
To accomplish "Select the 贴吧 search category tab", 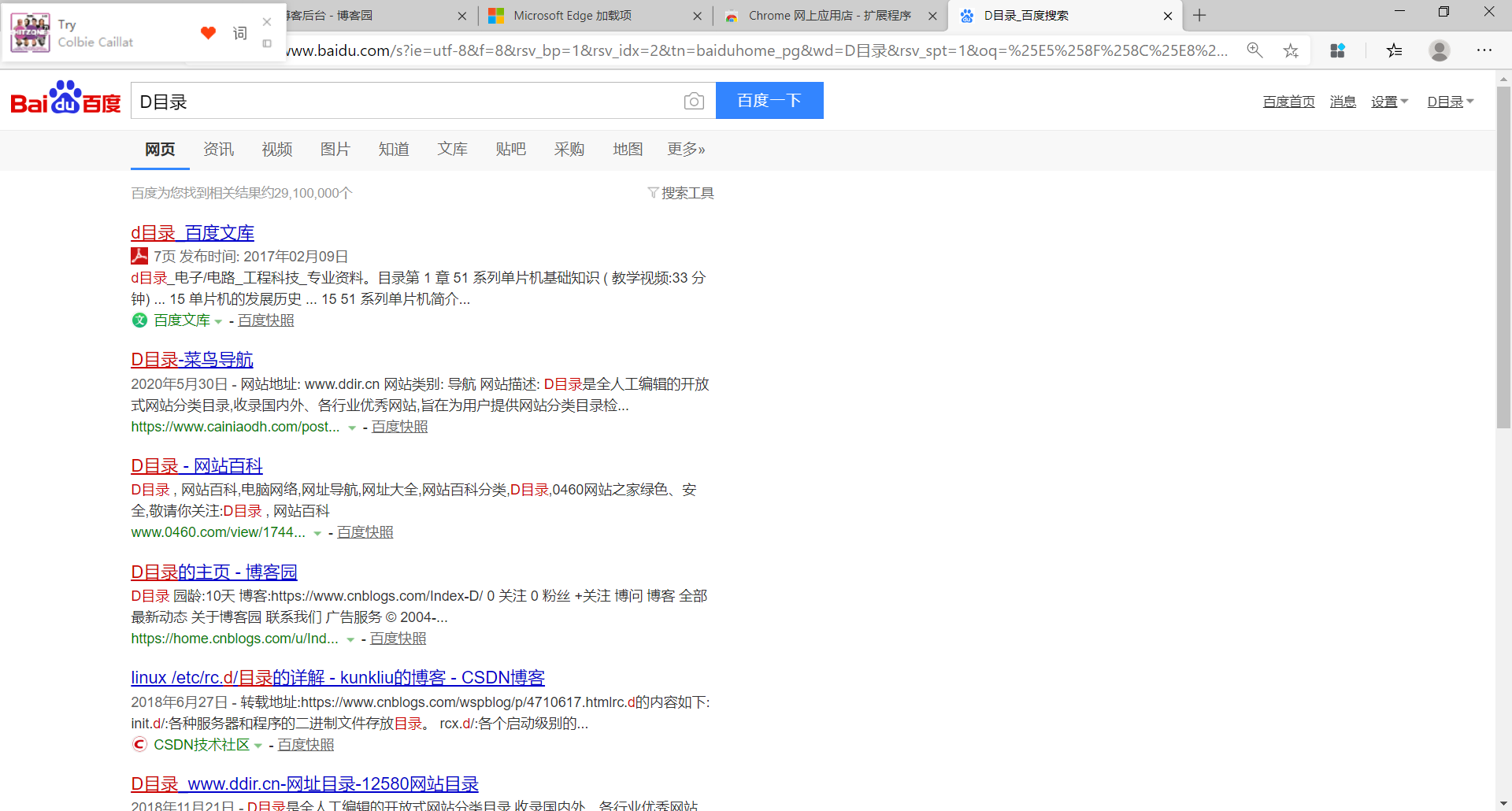I will click(511, 149).
